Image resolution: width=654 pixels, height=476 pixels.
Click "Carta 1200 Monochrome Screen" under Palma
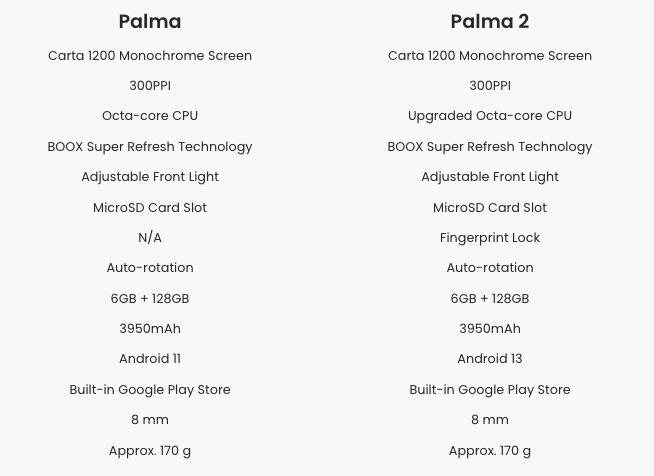point(150,56)
